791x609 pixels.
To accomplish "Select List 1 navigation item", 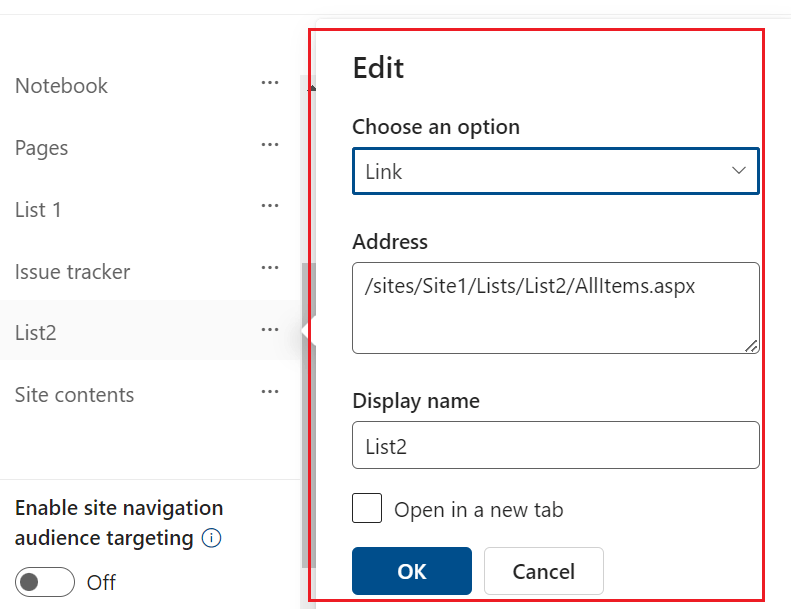I will pos(38,210).
